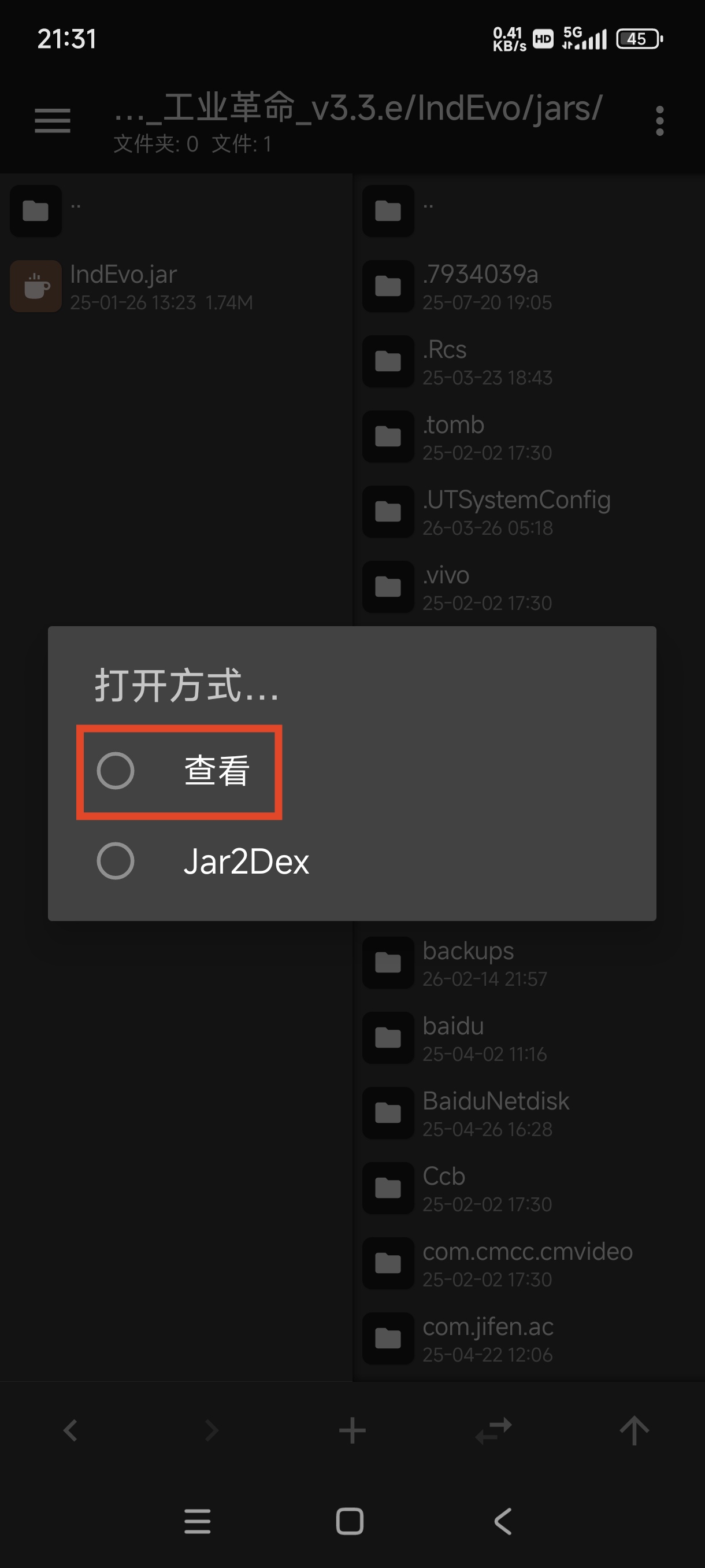Open the .tomb folder
The width and height of the screenshot is (705, 1568).
529,437
